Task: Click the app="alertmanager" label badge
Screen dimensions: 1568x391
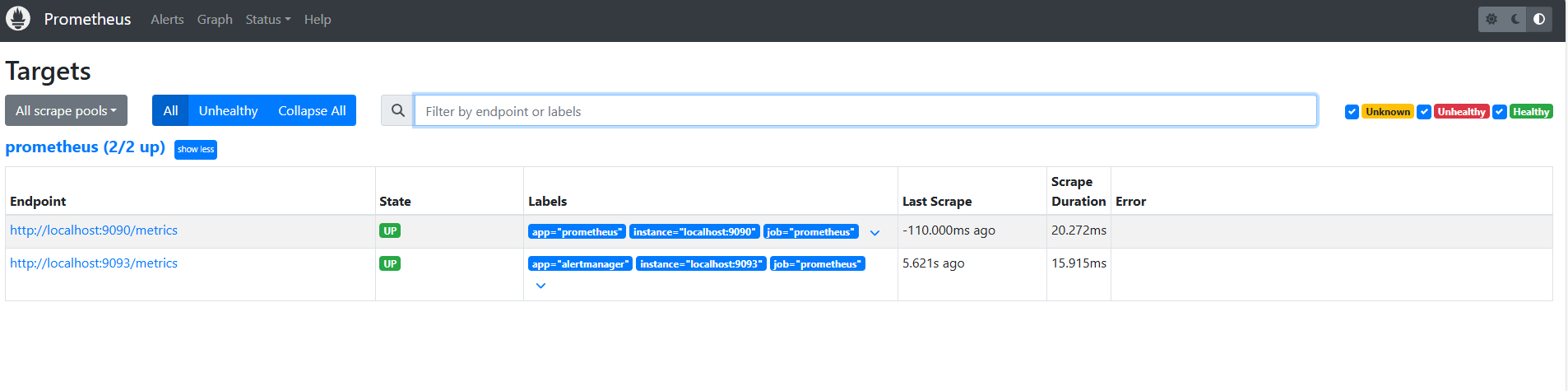Action: [x=580, y=263]
